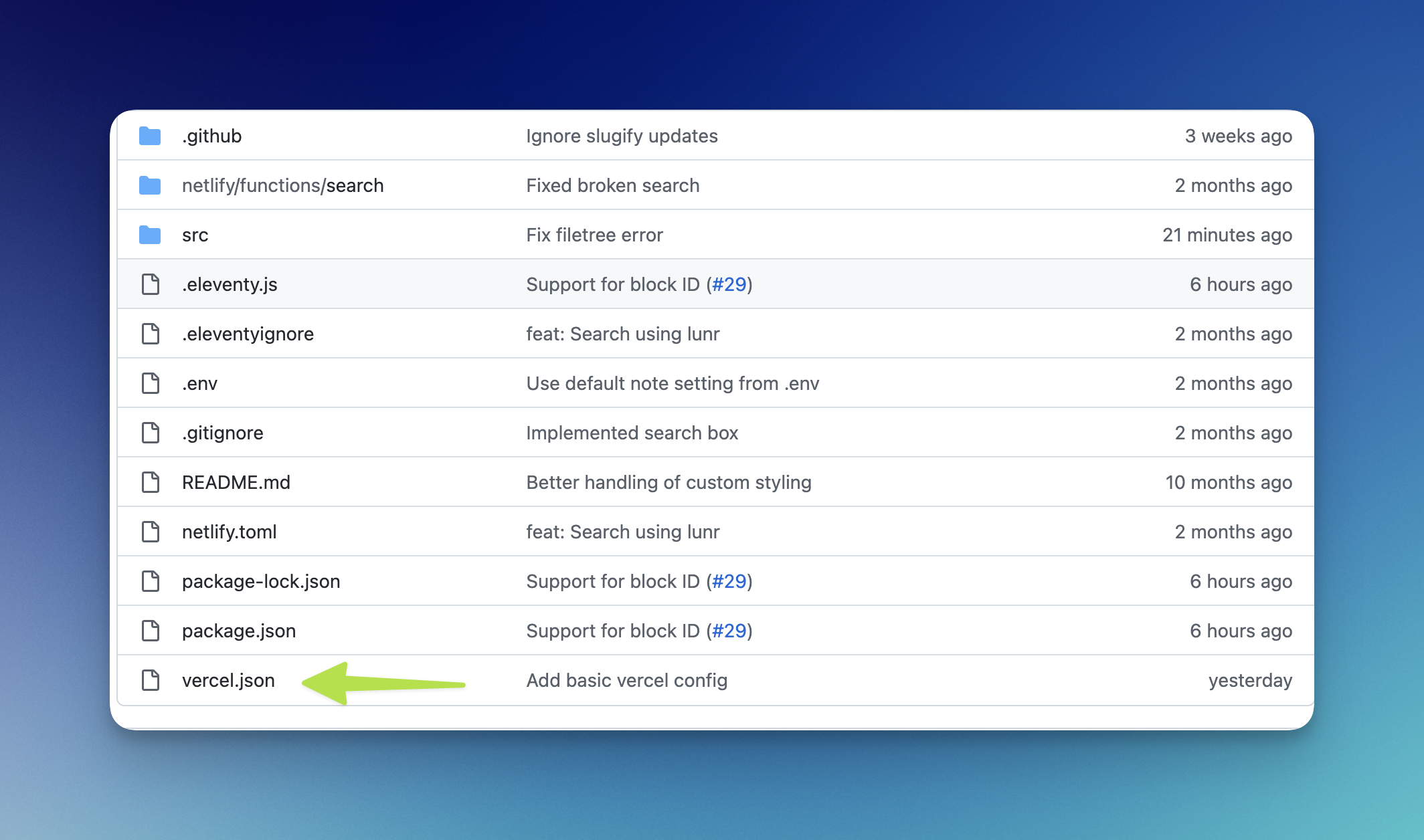Open the .gitignore file
Screen dimensions: 1424x840
coord(222,433)
